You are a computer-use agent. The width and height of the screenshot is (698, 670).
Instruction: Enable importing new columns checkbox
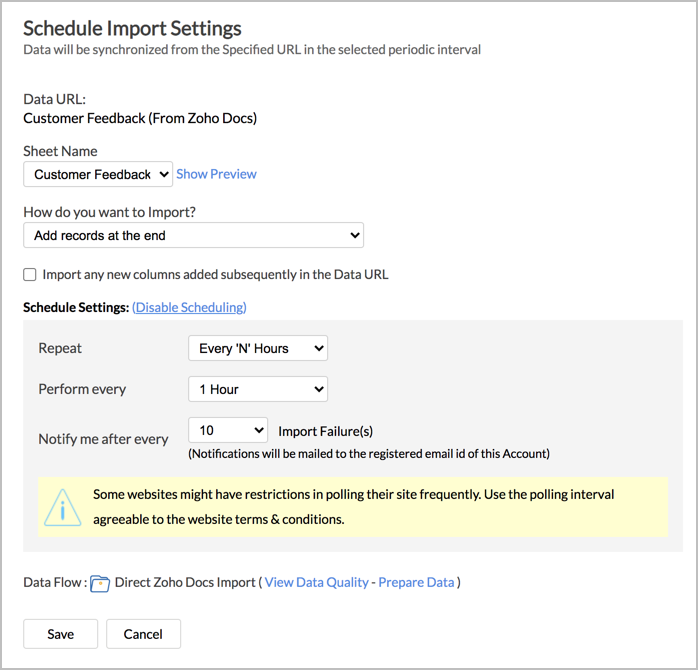[30, 275]
